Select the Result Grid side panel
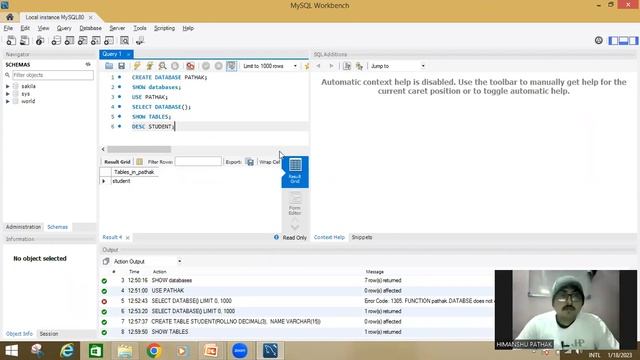 click(295, 171)
